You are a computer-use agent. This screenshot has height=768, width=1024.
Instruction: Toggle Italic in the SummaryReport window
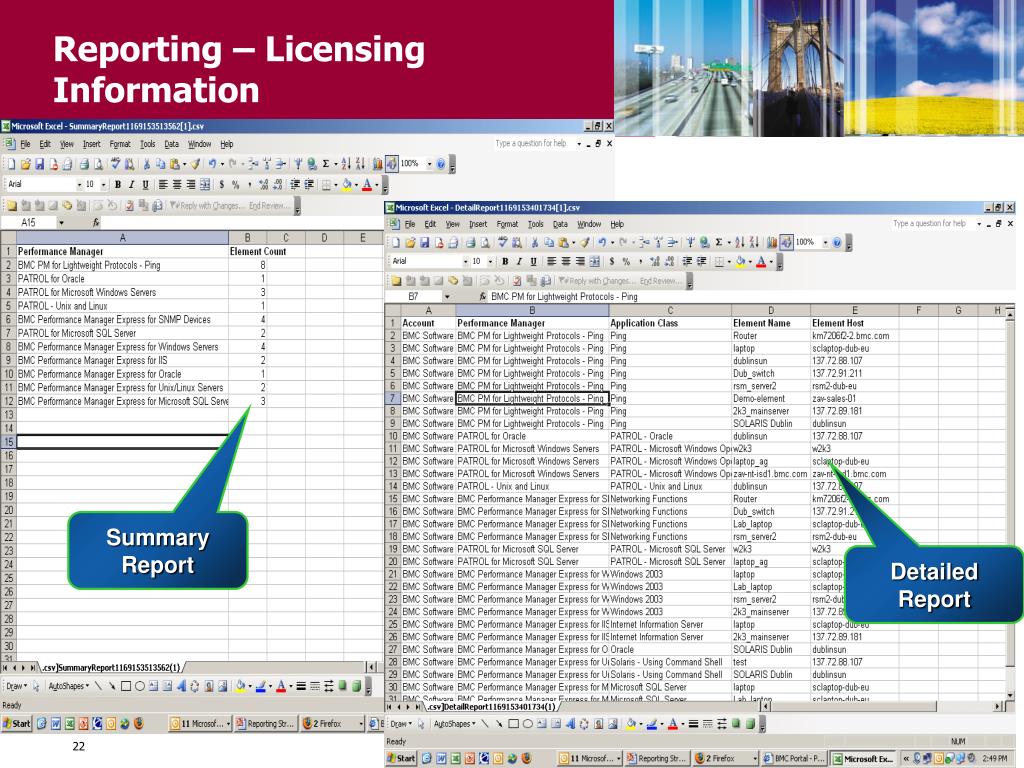point(131,185)
